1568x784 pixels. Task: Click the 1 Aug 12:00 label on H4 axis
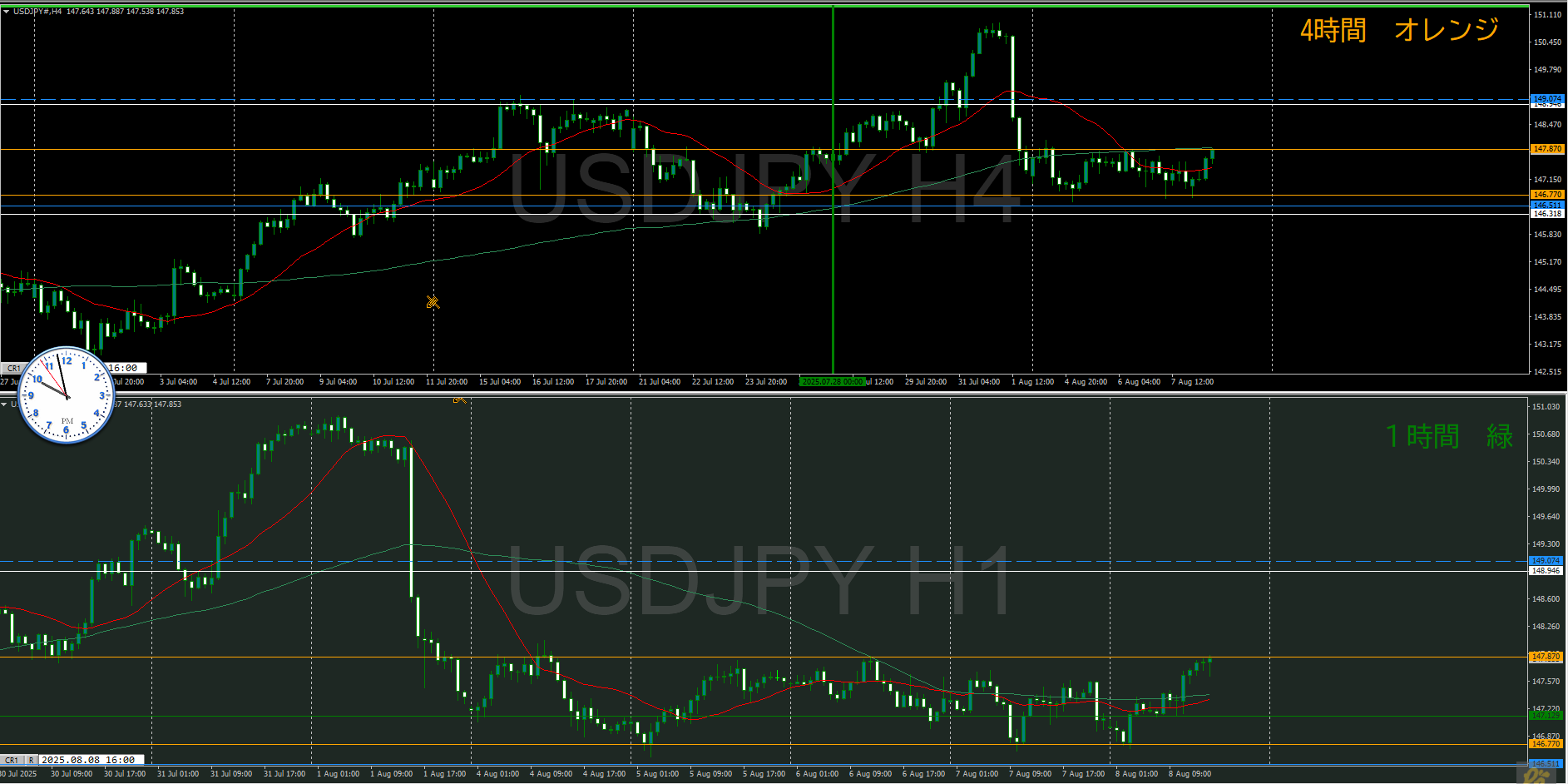click(x=1032, y=382)
